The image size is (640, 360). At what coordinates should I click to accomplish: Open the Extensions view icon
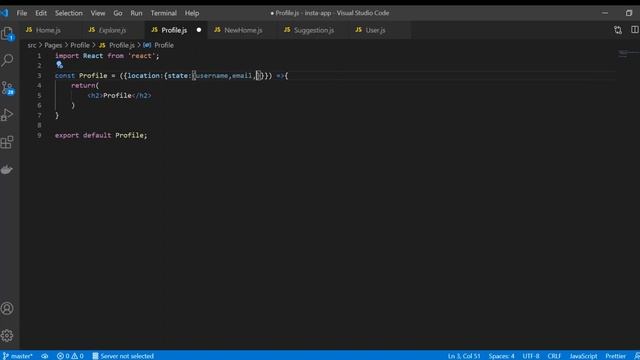point(7,142)
